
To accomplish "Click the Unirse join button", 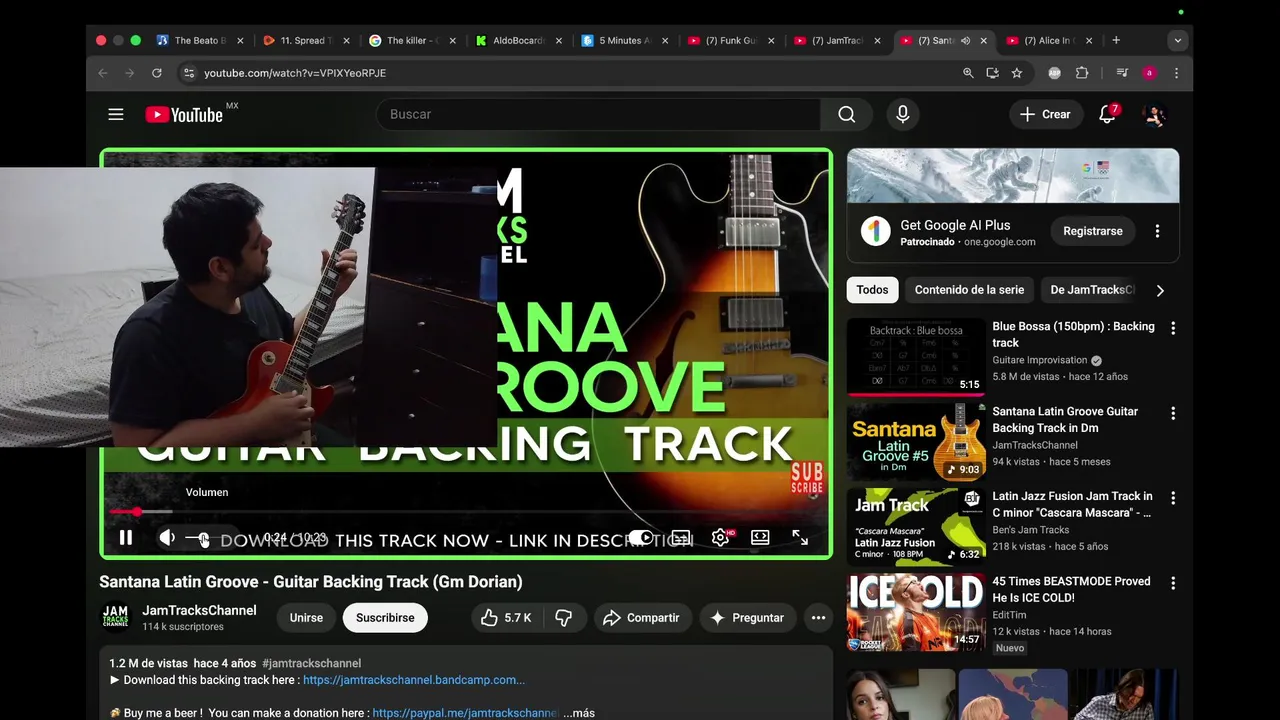I will [306, 618].
